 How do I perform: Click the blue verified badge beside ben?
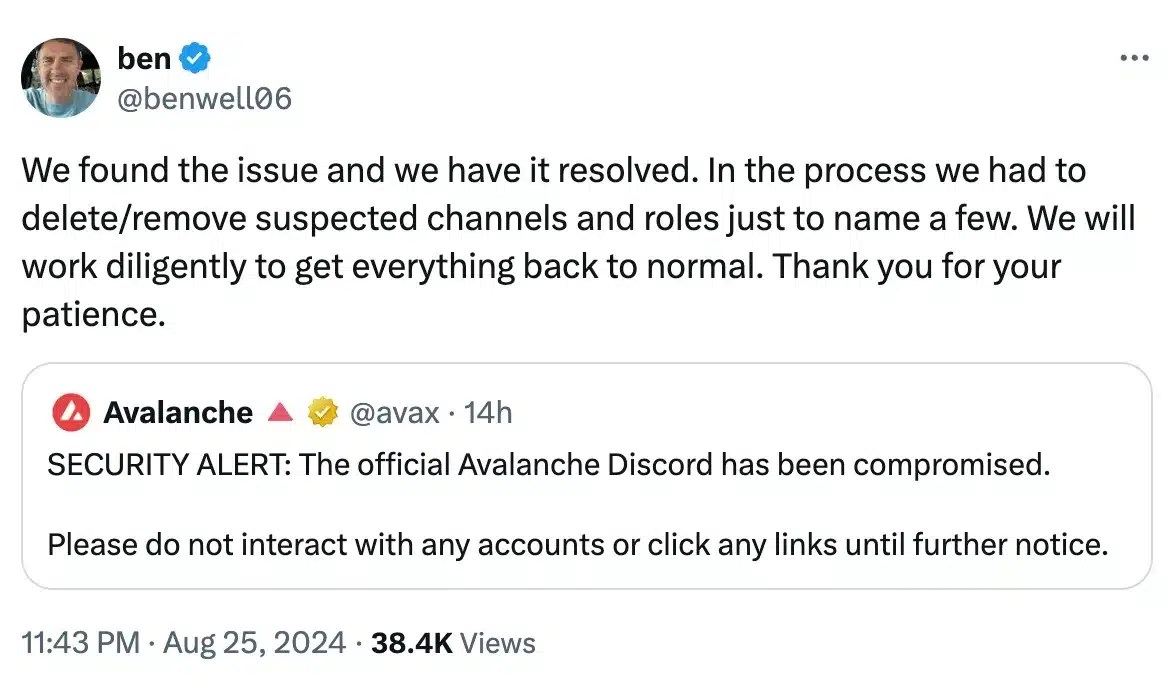coord(195,59)
